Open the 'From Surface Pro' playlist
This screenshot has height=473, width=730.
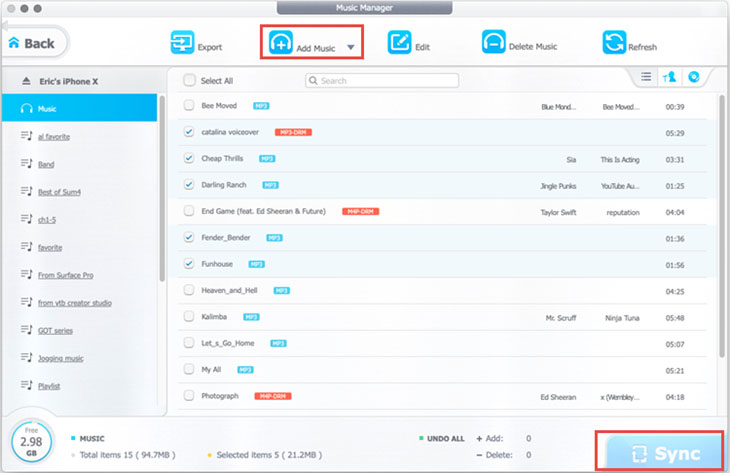(x=66, y=275)
